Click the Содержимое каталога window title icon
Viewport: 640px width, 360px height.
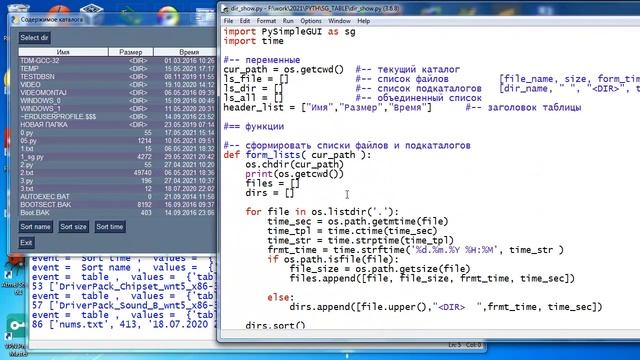click(15, 20)
